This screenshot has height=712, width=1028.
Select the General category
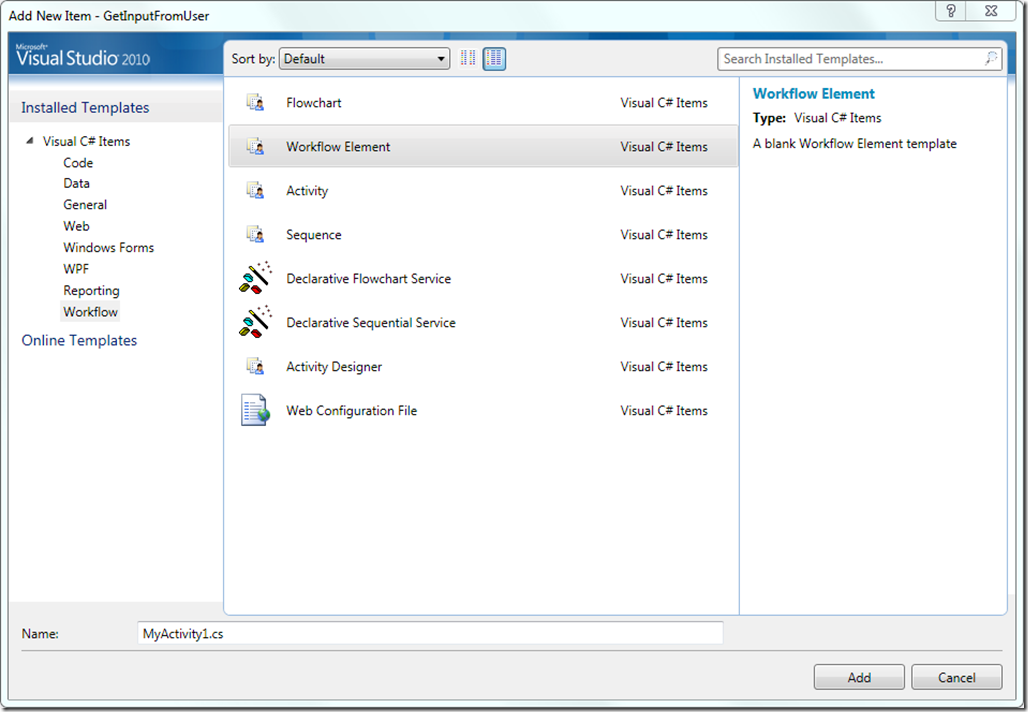click(85, 205)
